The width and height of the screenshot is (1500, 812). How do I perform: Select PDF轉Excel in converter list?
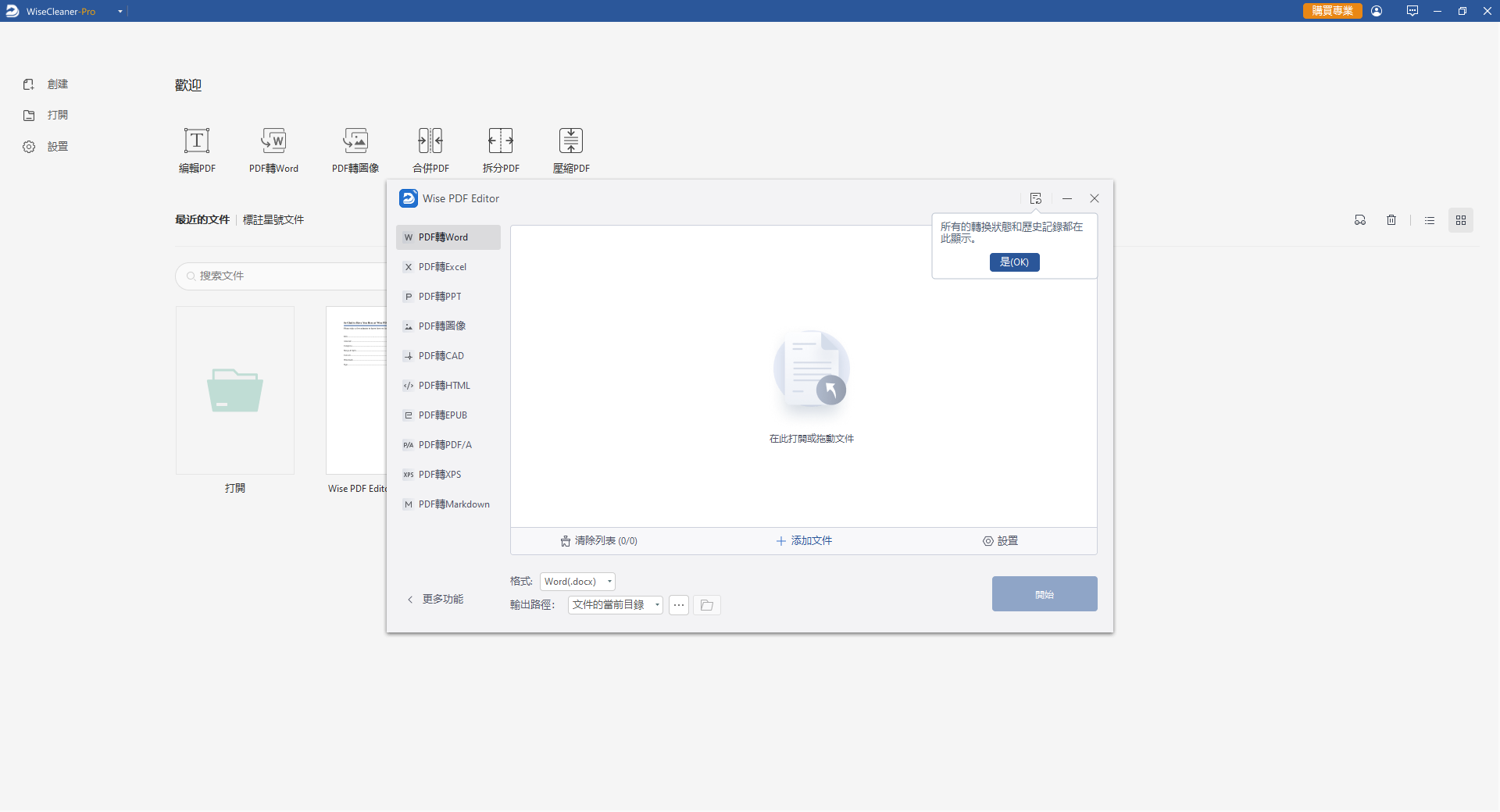click(448, 267)
